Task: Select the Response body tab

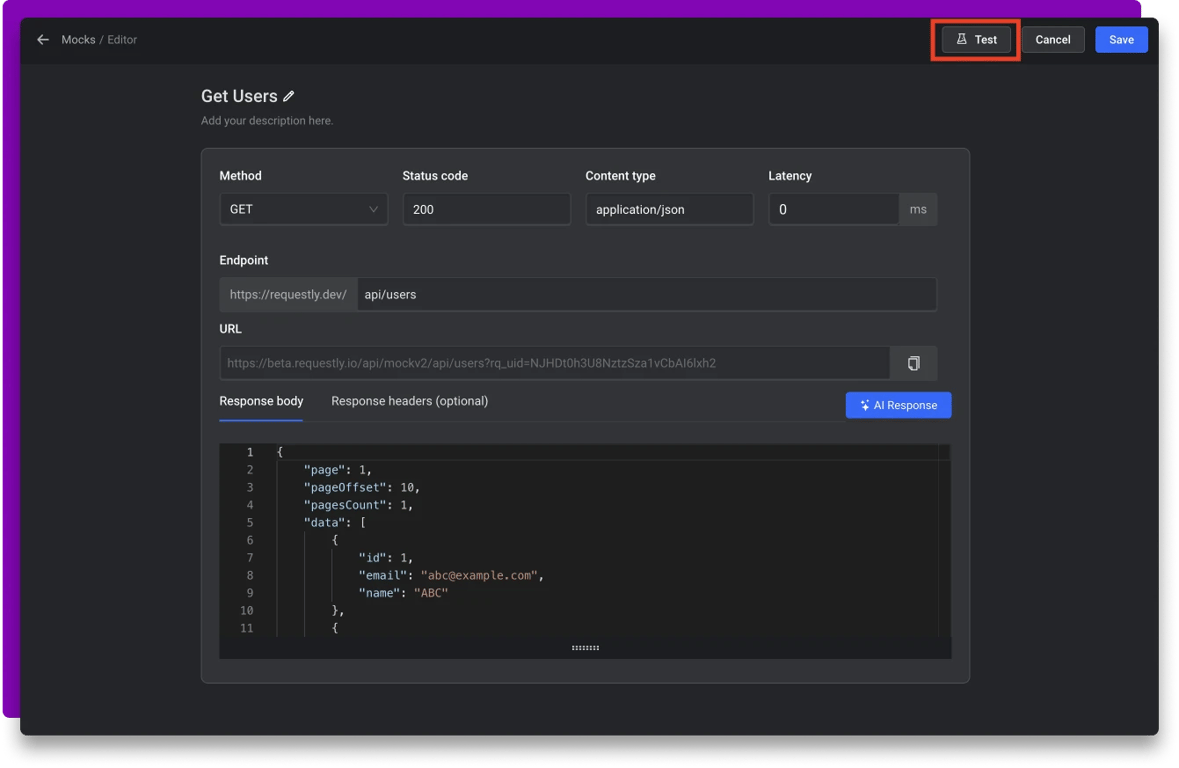Action: [x=261, y=401]
